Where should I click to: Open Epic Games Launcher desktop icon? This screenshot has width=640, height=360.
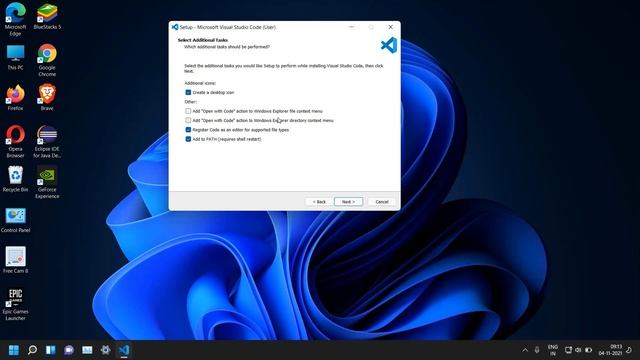tap(16, 304)
